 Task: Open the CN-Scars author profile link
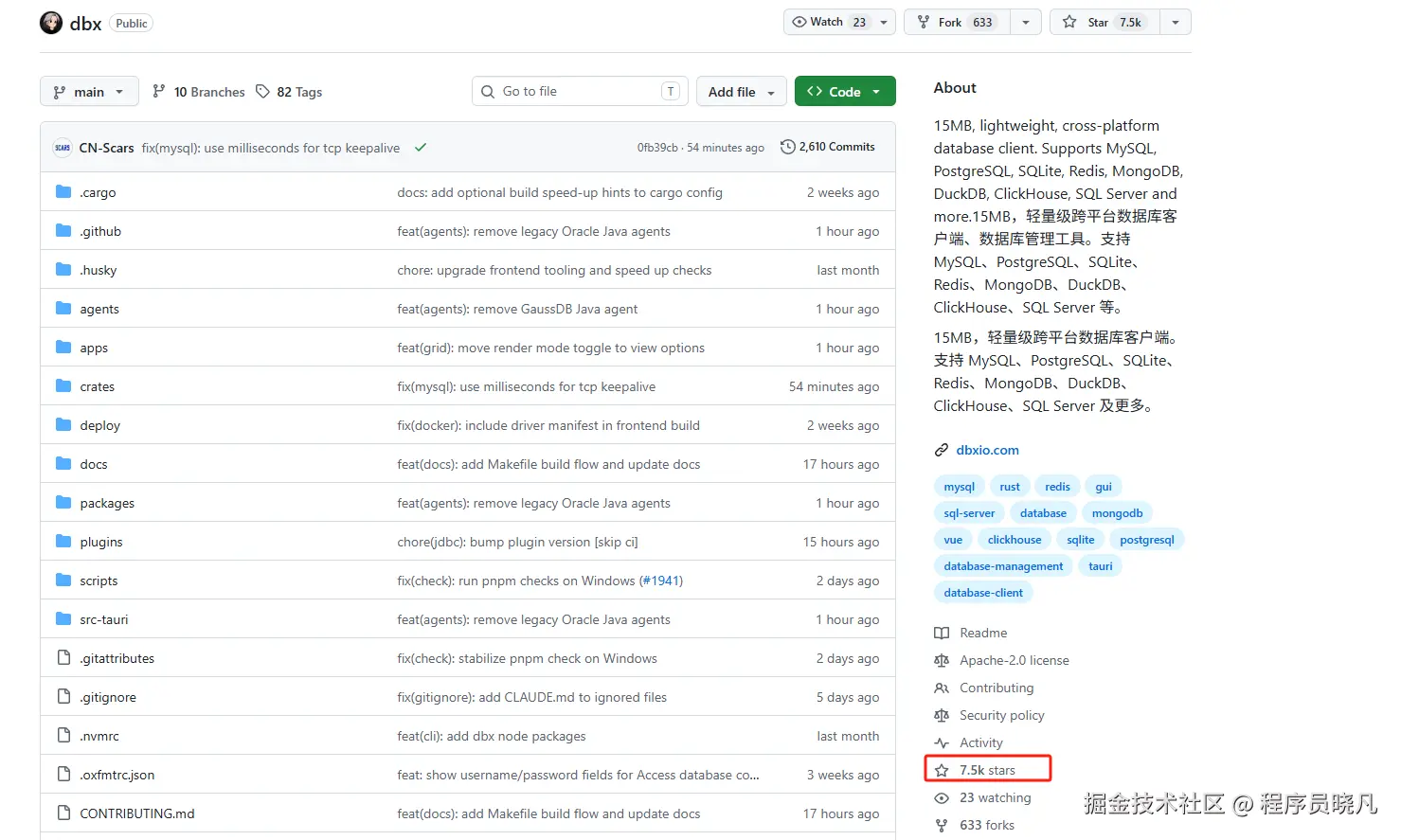(106, 148)
